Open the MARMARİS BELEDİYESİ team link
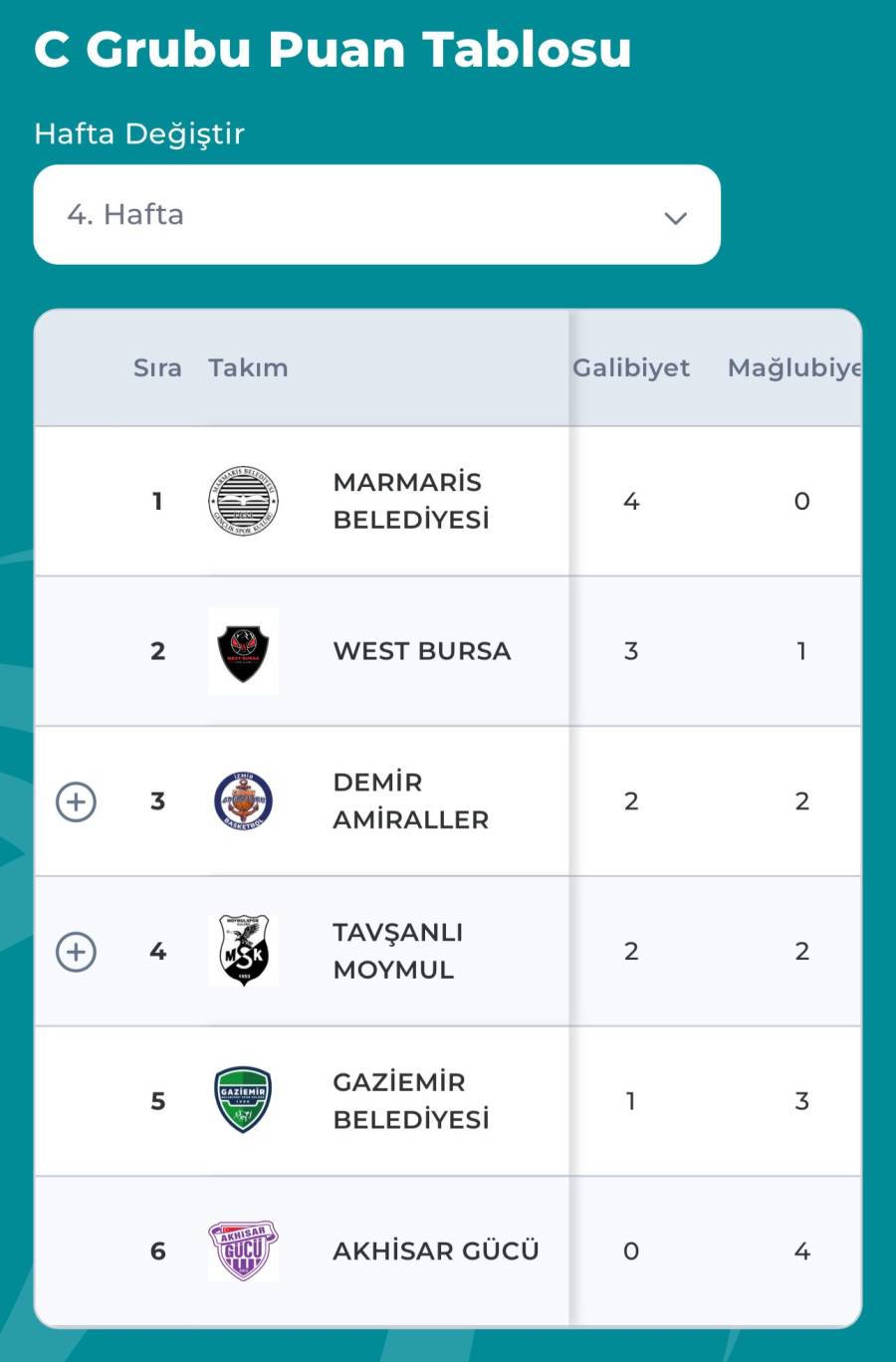 (x=411, y=501)
